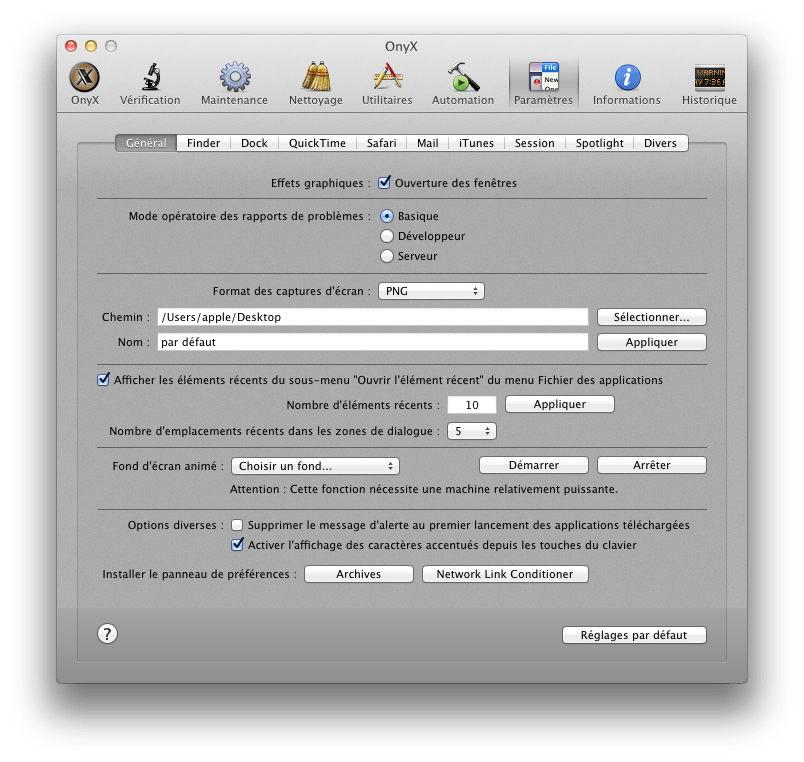Click the Réglages par défaut button
The image size is (804, 762).
[x=634, y=635]
